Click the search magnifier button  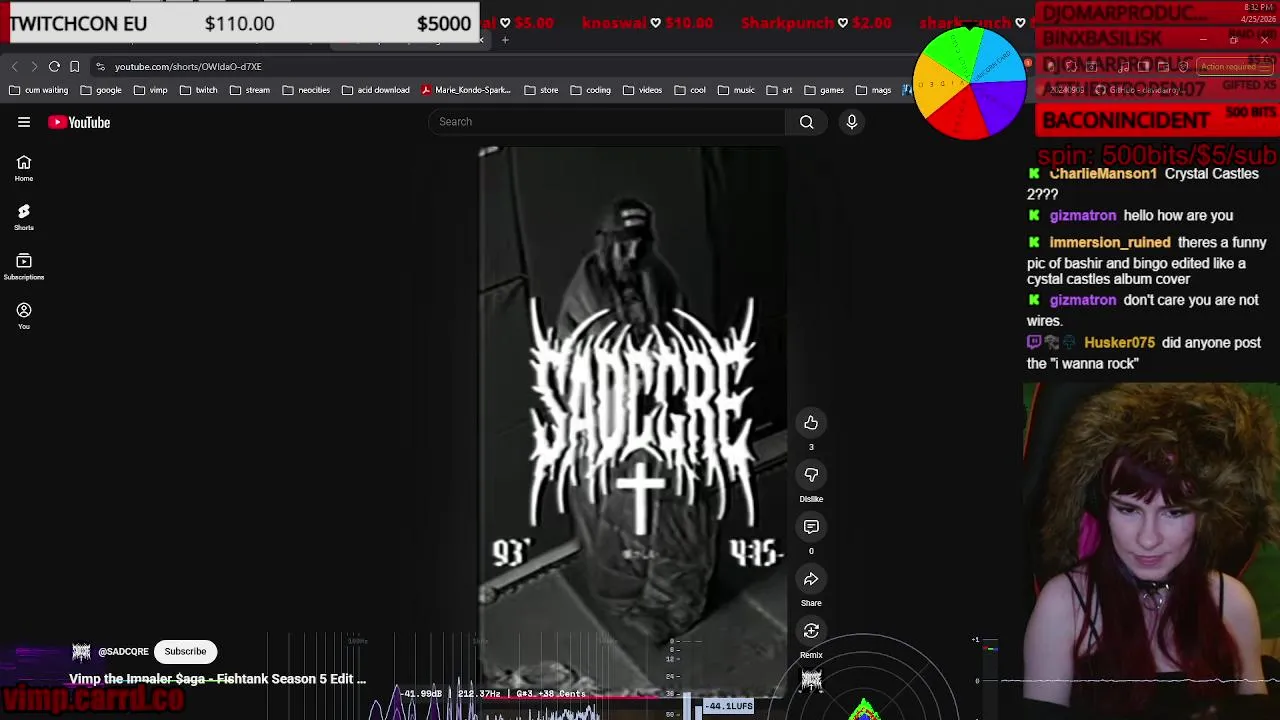(x=806, y=122)
